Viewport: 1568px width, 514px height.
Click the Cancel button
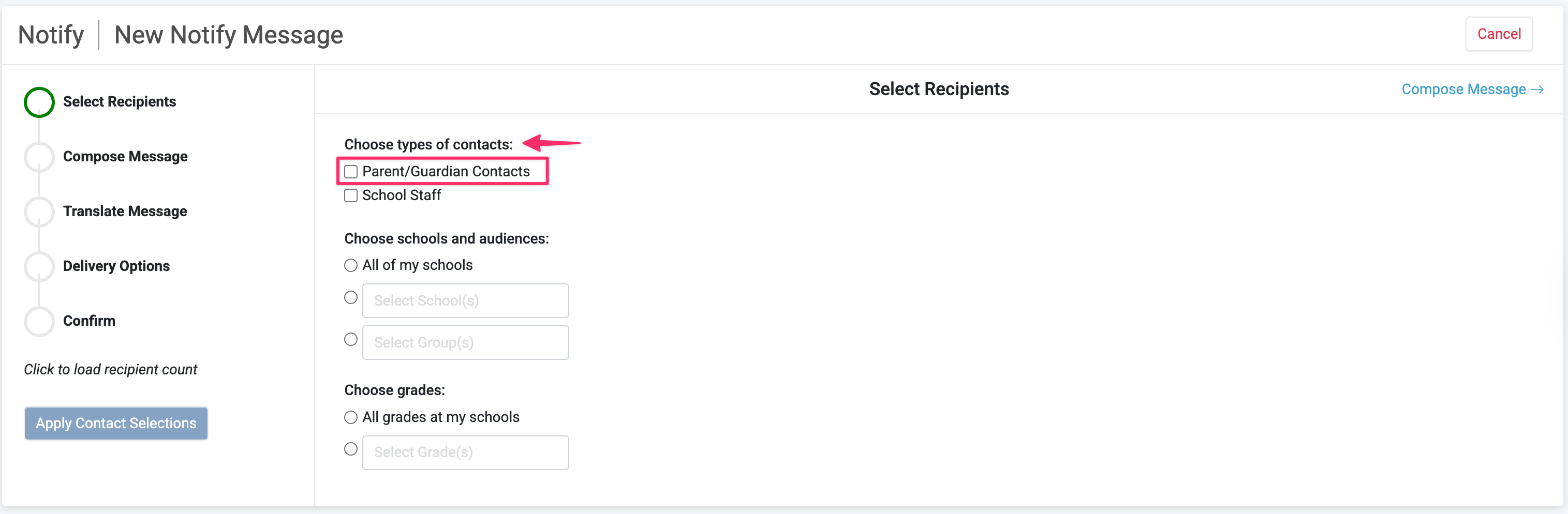tap(1499, 34)
